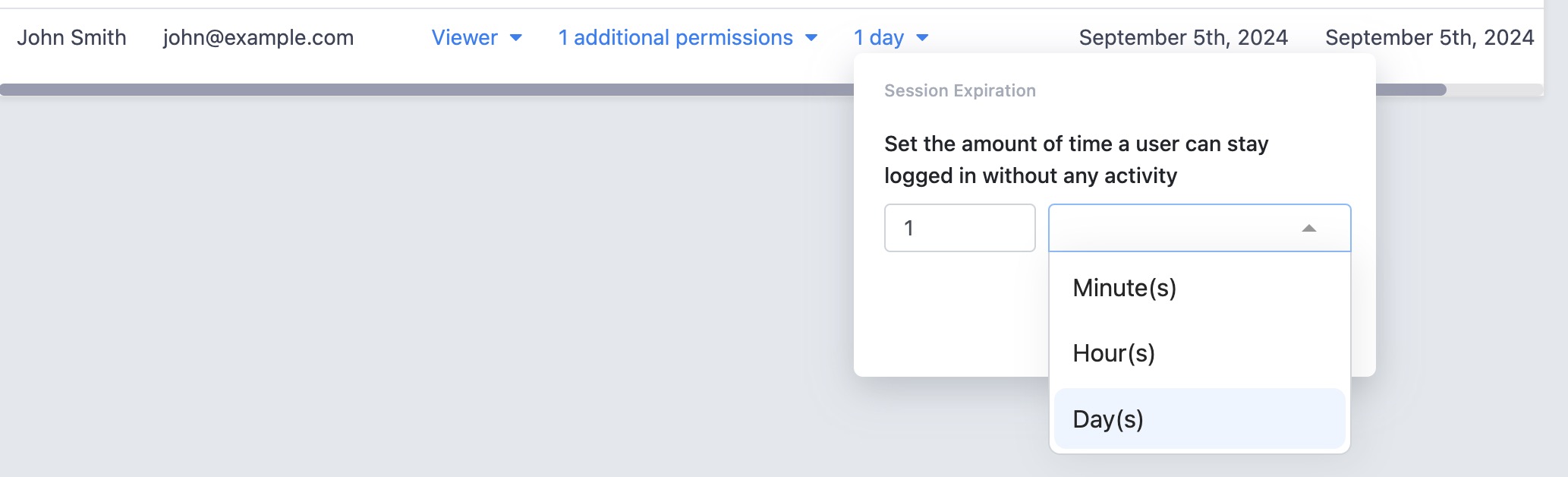
Task: Click the last September 5th, 2024 date
Action: [1430, 37]
